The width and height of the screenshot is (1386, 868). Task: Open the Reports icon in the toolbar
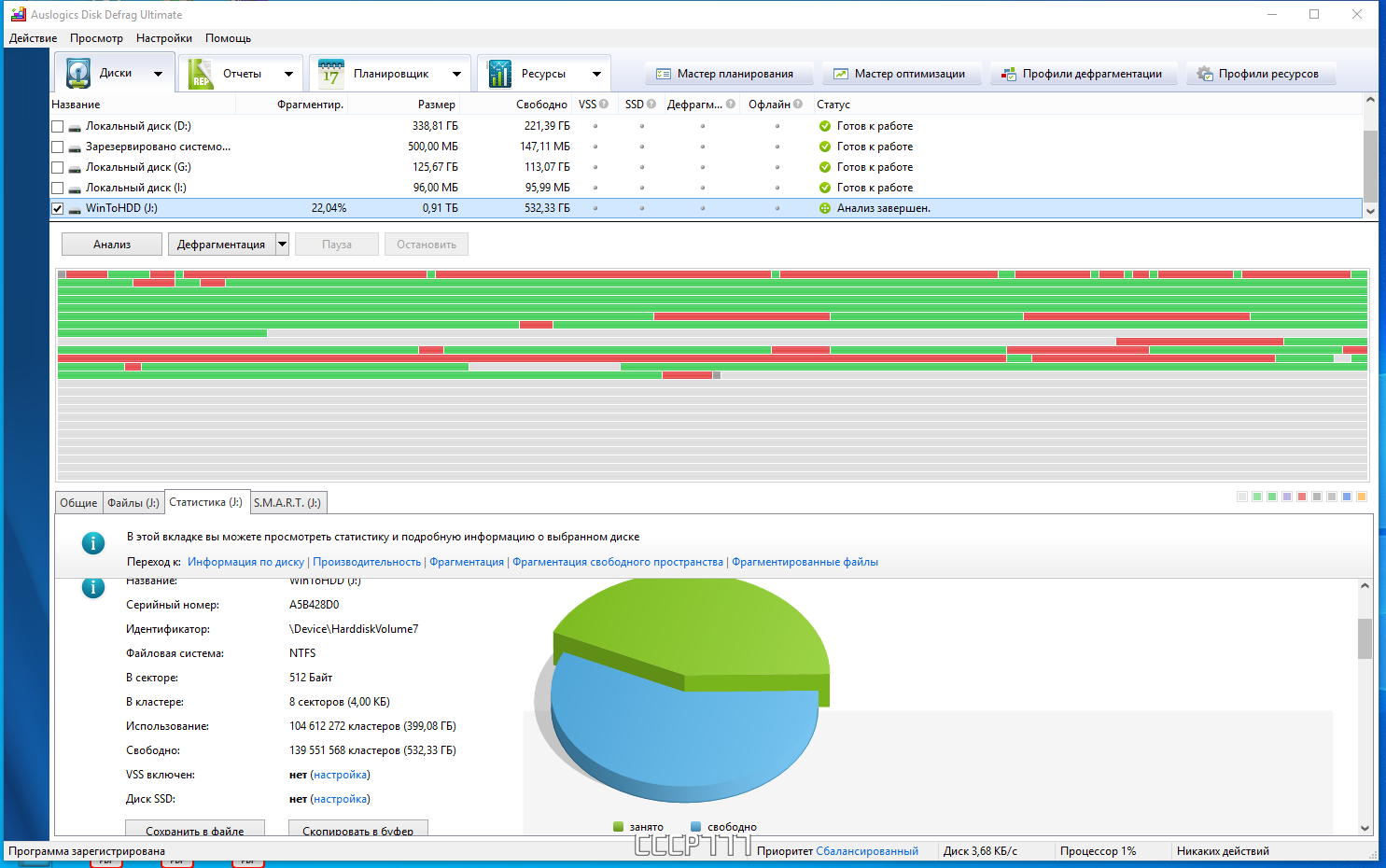point(201,74)
